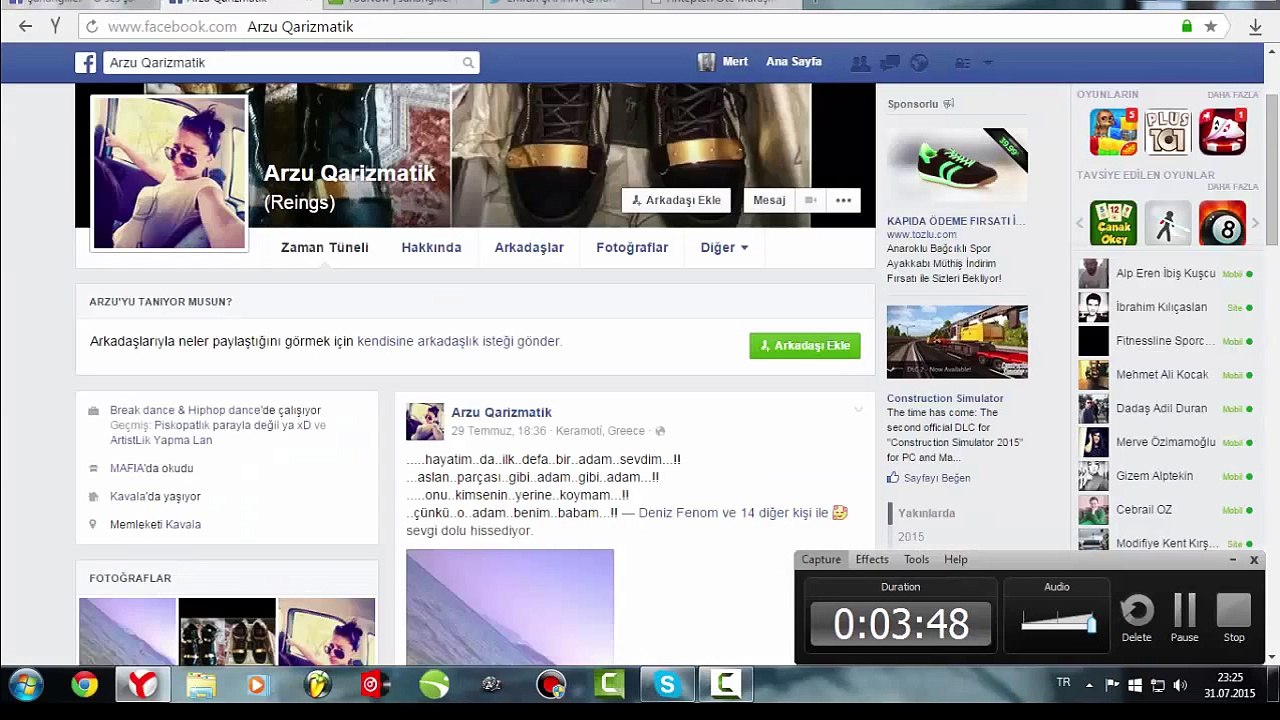Screen dimensions: 1280x720
Task: Click the taskbar volume speaker icon
Action: coord(1180,686)
